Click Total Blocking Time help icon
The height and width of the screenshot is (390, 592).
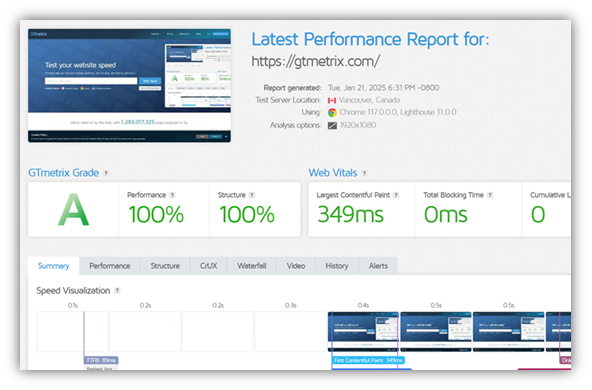[490, 195]
